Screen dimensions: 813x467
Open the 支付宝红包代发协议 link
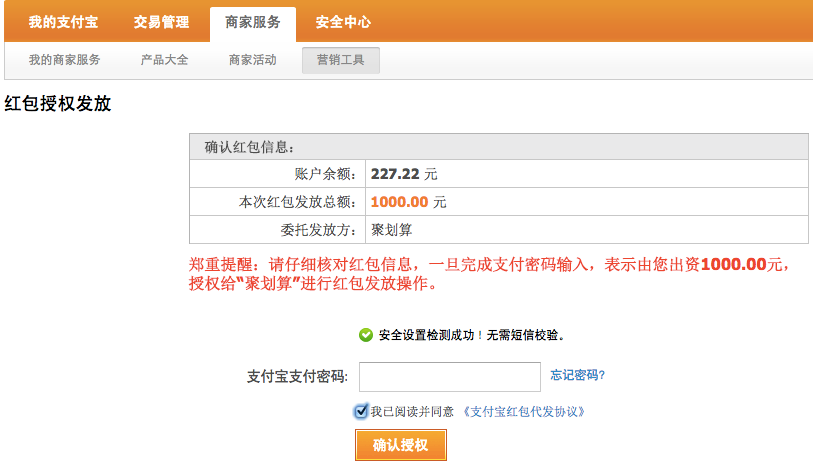[524, 412]
